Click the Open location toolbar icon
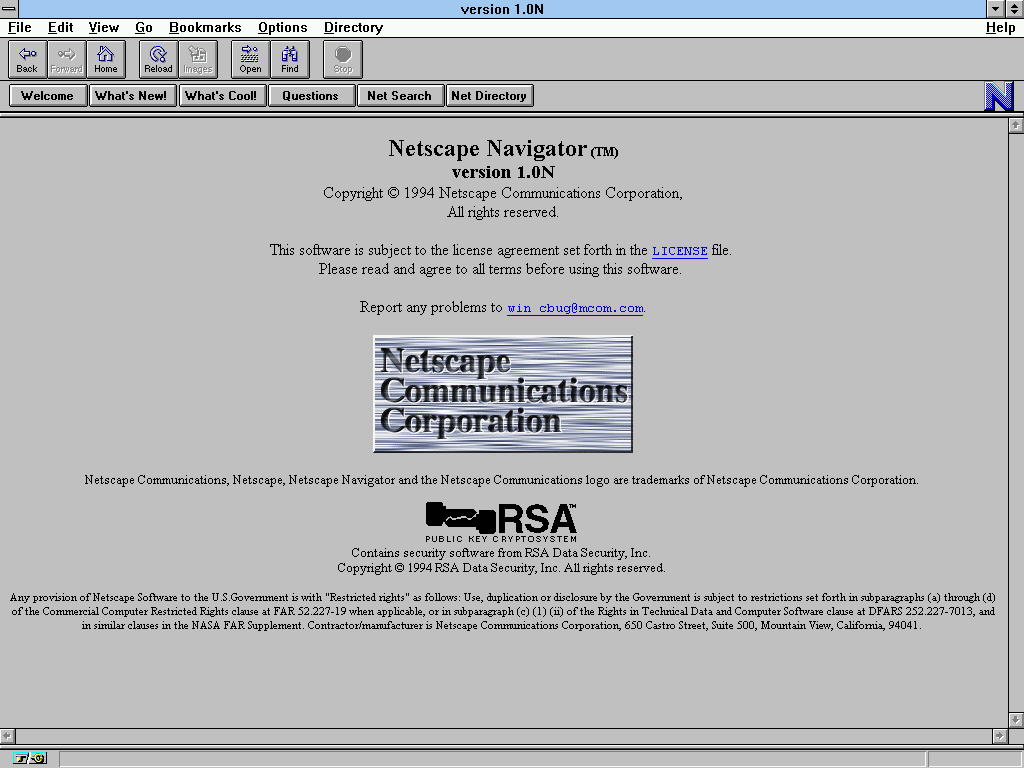 pos(250,59)
